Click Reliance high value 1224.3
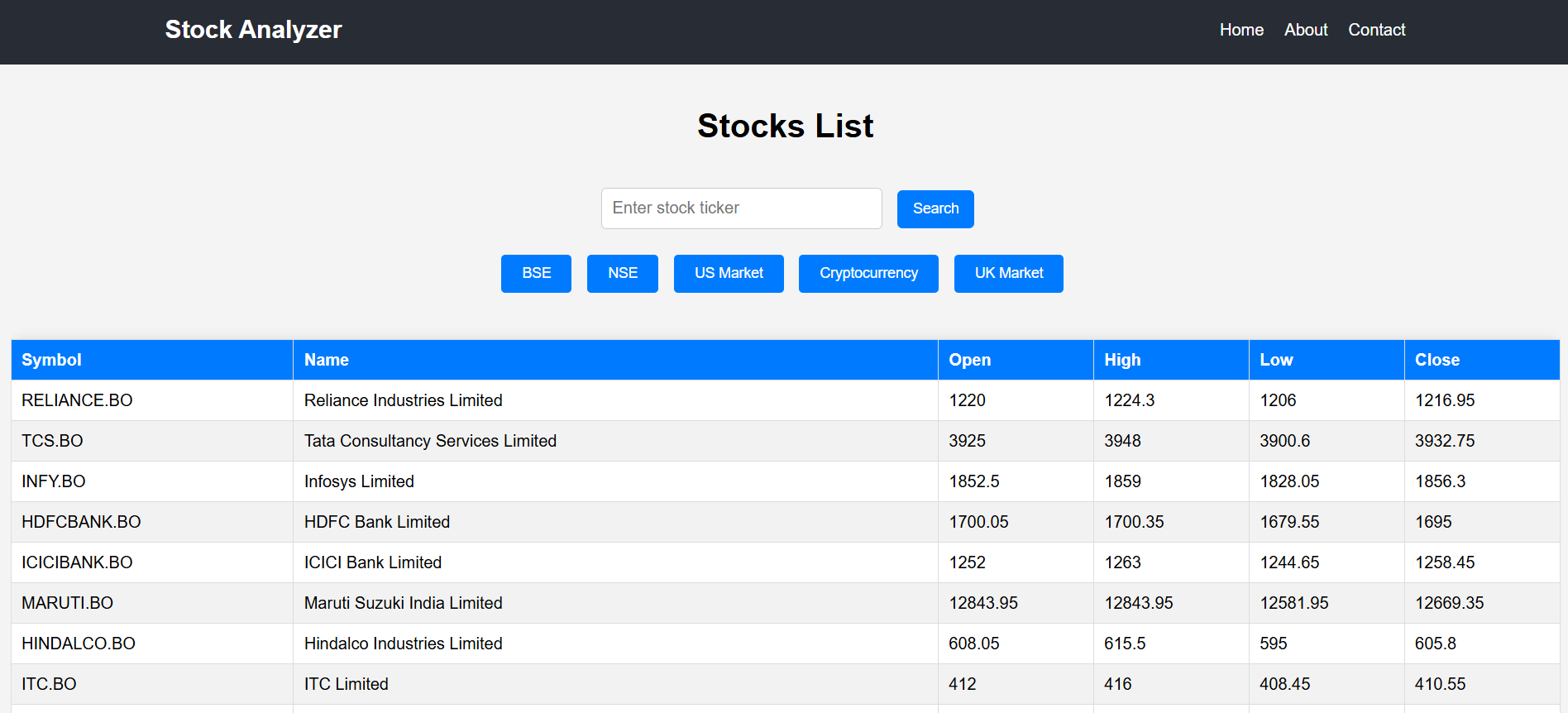This screenshot has height=713, width=1568. coord(1130,400)
